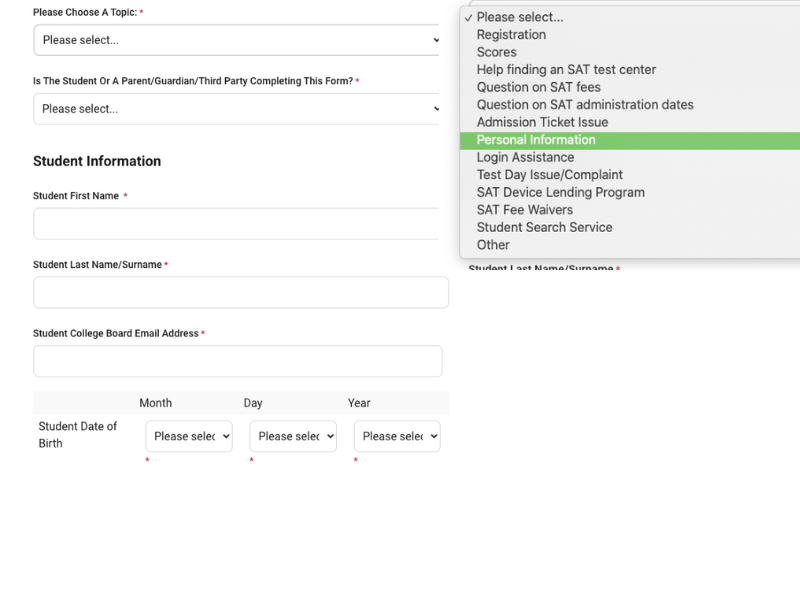Select Admission Ticket Issue option
The height and width of the screenshot is (600, 800).
point(630,122)
